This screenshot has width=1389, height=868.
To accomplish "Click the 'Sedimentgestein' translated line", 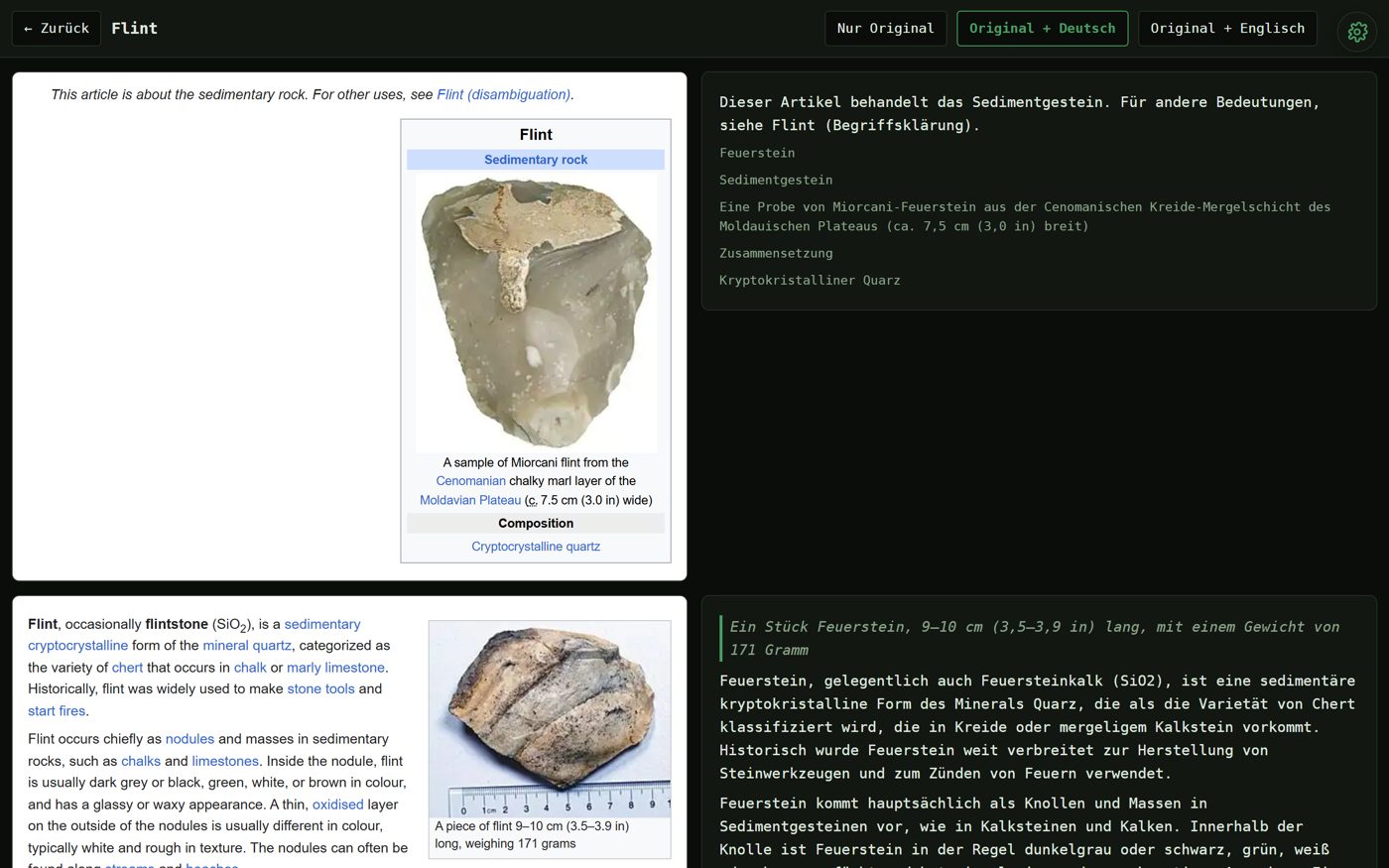I will tap(776, 180).
